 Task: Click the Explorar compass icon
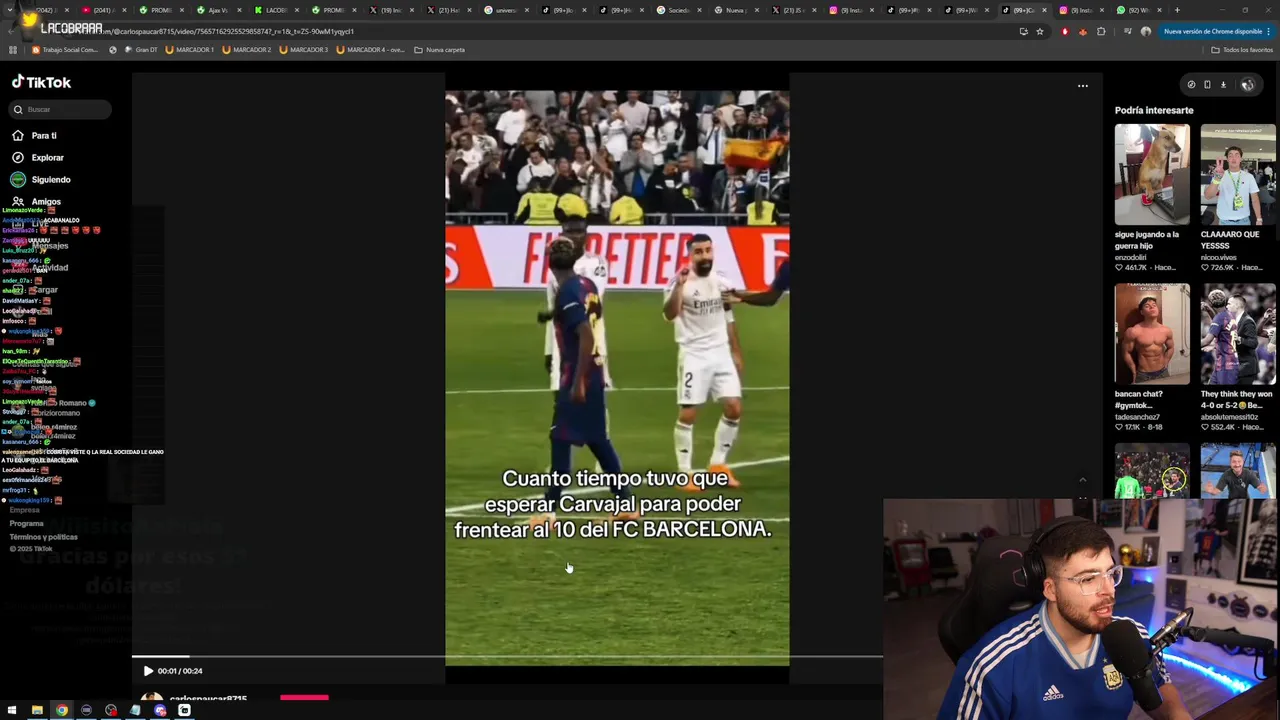[18, 157]
